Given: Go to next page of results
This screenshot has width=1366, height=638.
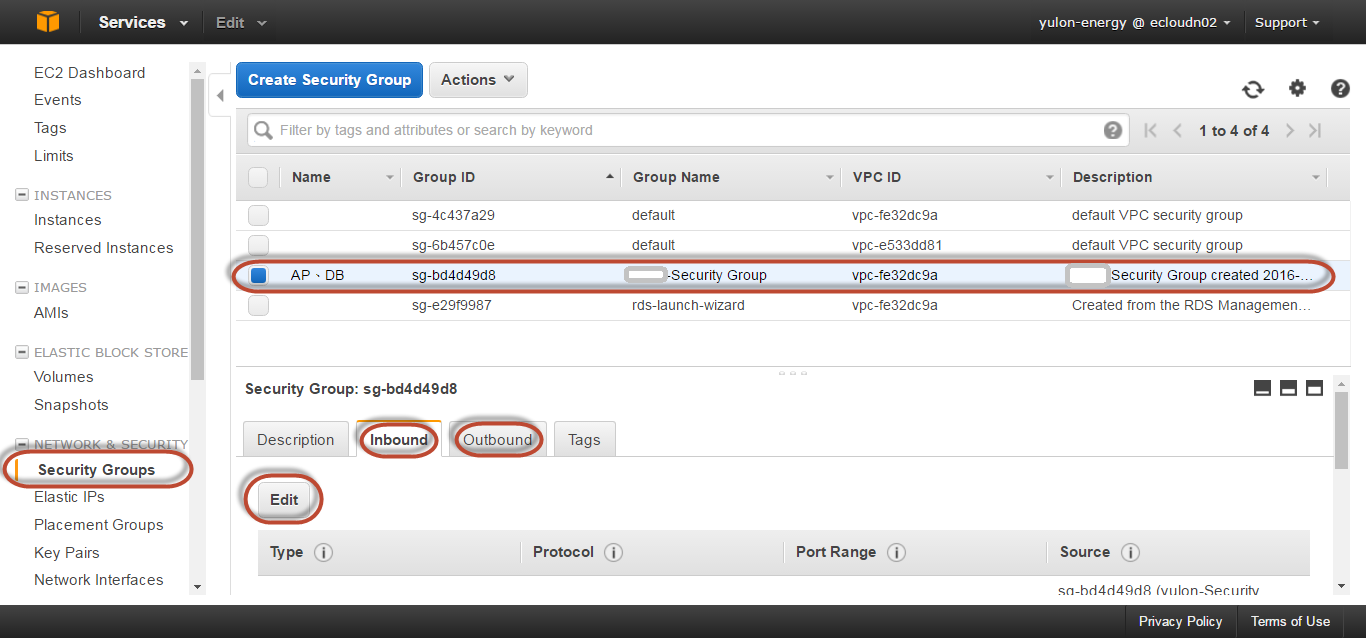Looking at the screenshot, I should pos(1290,131).
